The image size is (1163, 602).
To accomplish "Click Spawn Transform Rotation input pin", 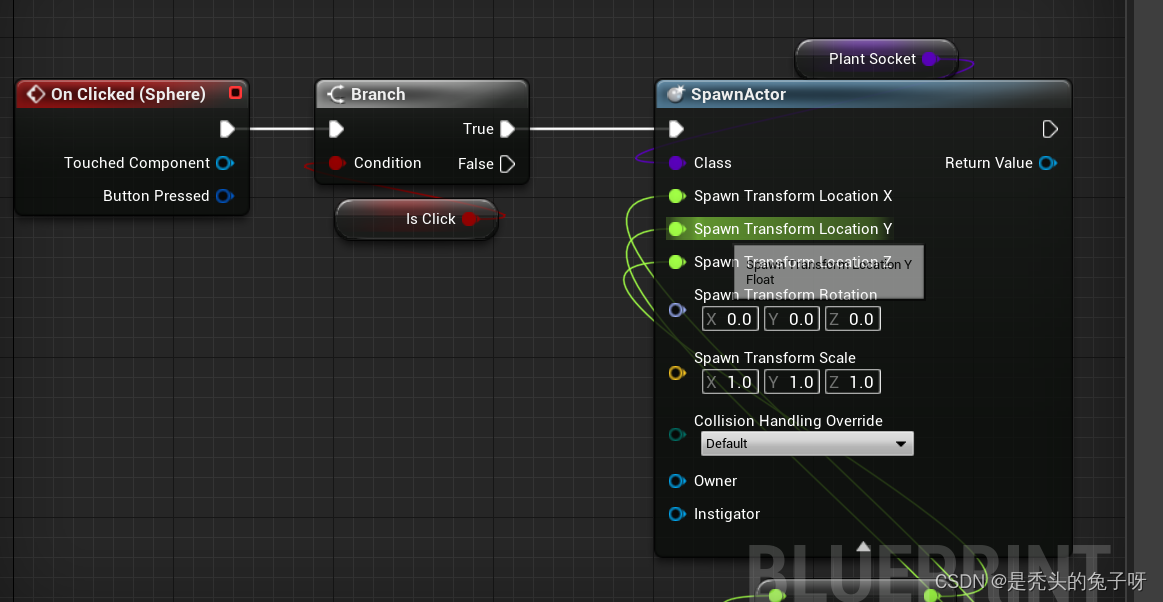I will pos(676,310).
